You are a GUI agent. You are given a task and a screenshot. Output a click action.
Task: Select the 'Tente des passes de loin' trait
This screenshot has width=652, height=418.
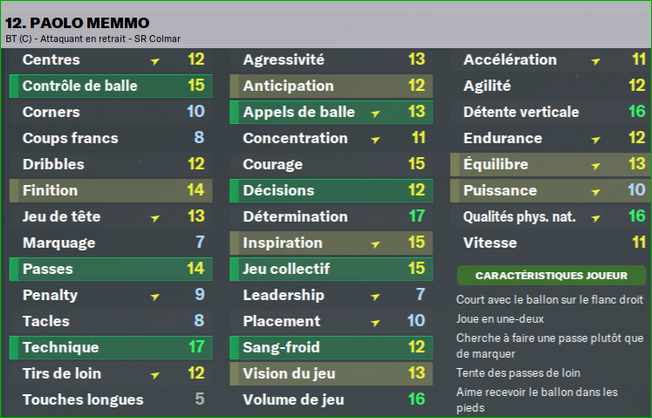[x=518, y=373]
